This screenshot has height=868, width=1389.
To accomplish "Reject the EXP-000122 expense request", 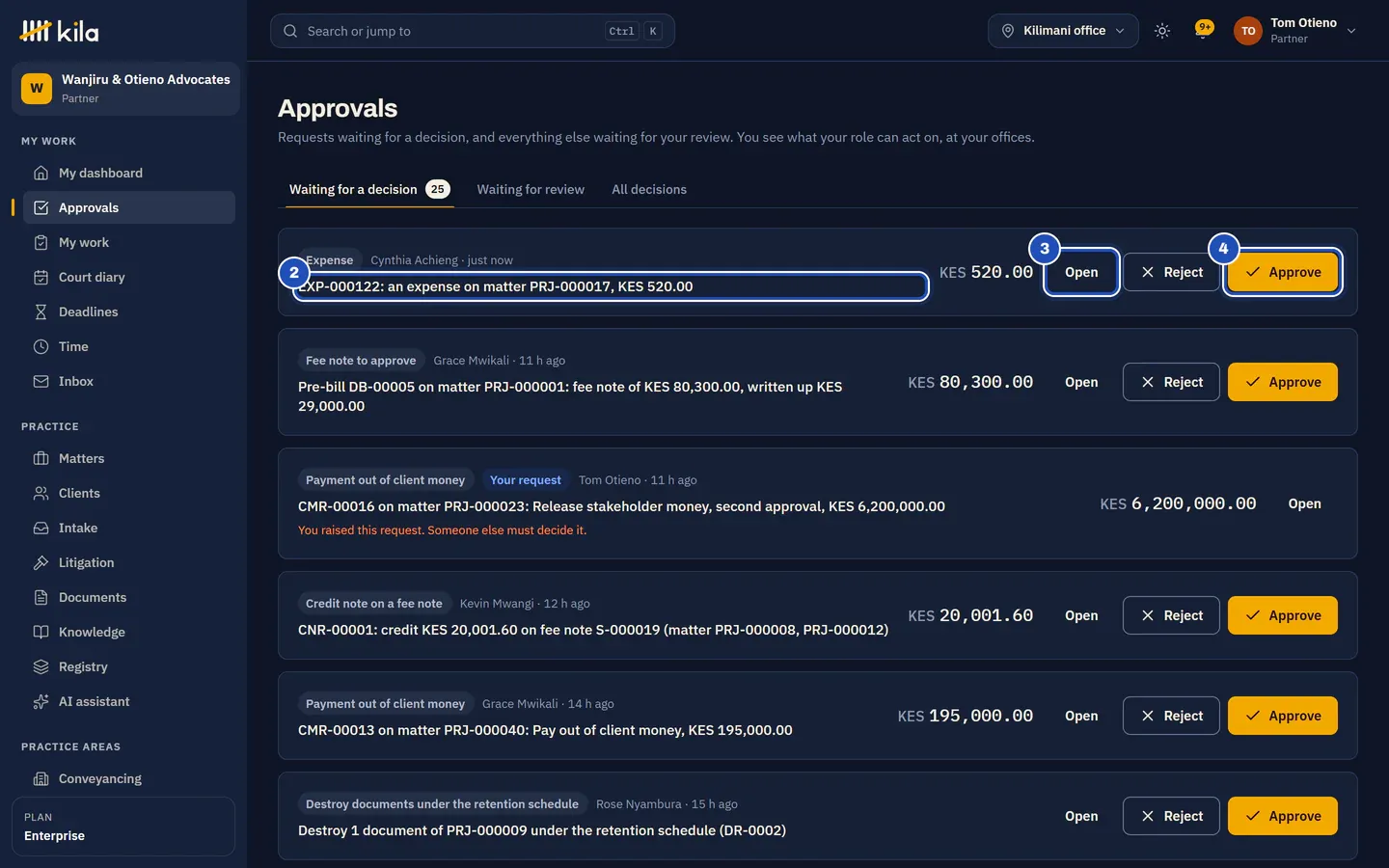I will click(x=1171, y=272).
